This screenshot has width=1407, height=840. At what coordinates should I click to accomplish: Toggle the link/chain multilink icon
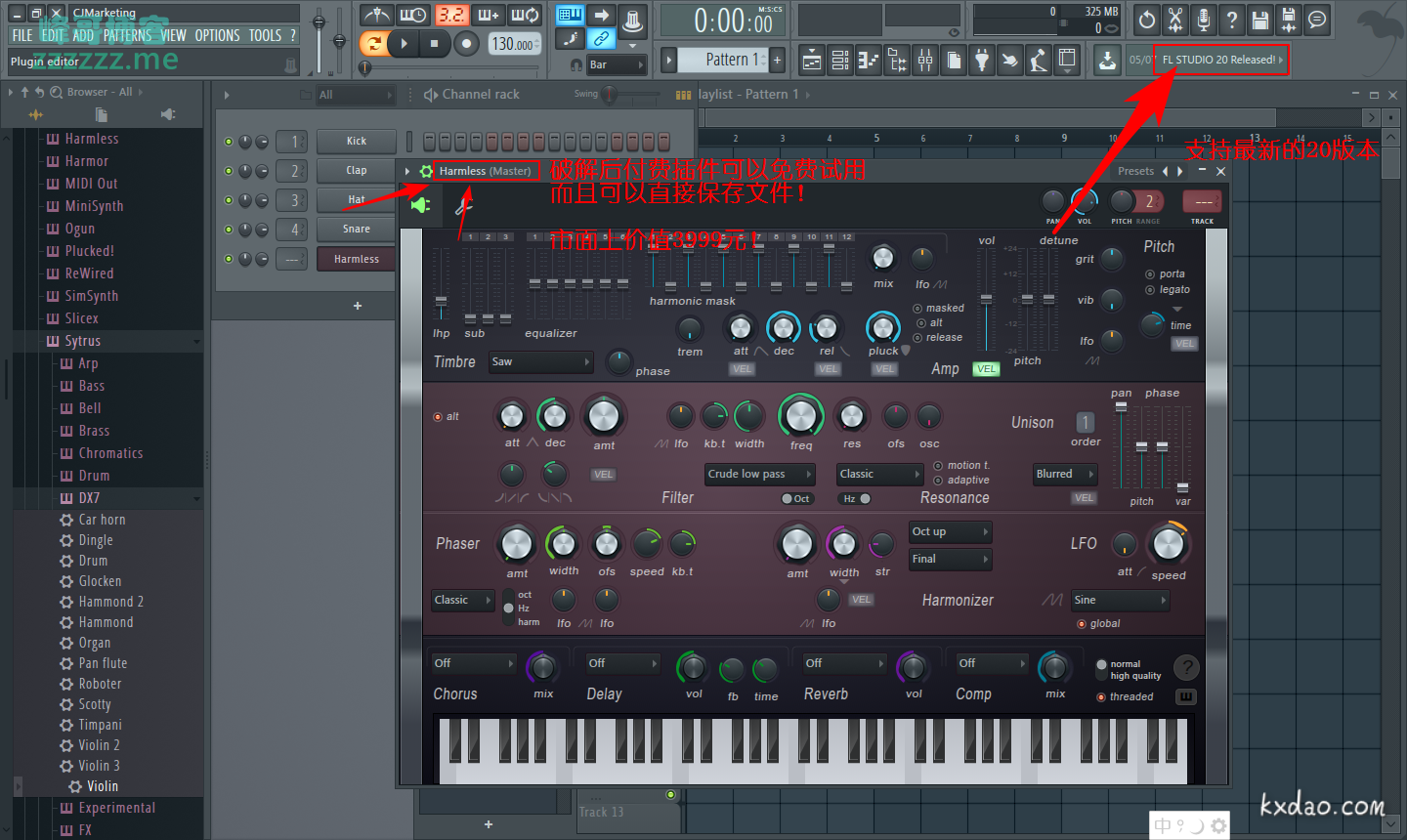point(601,39)
